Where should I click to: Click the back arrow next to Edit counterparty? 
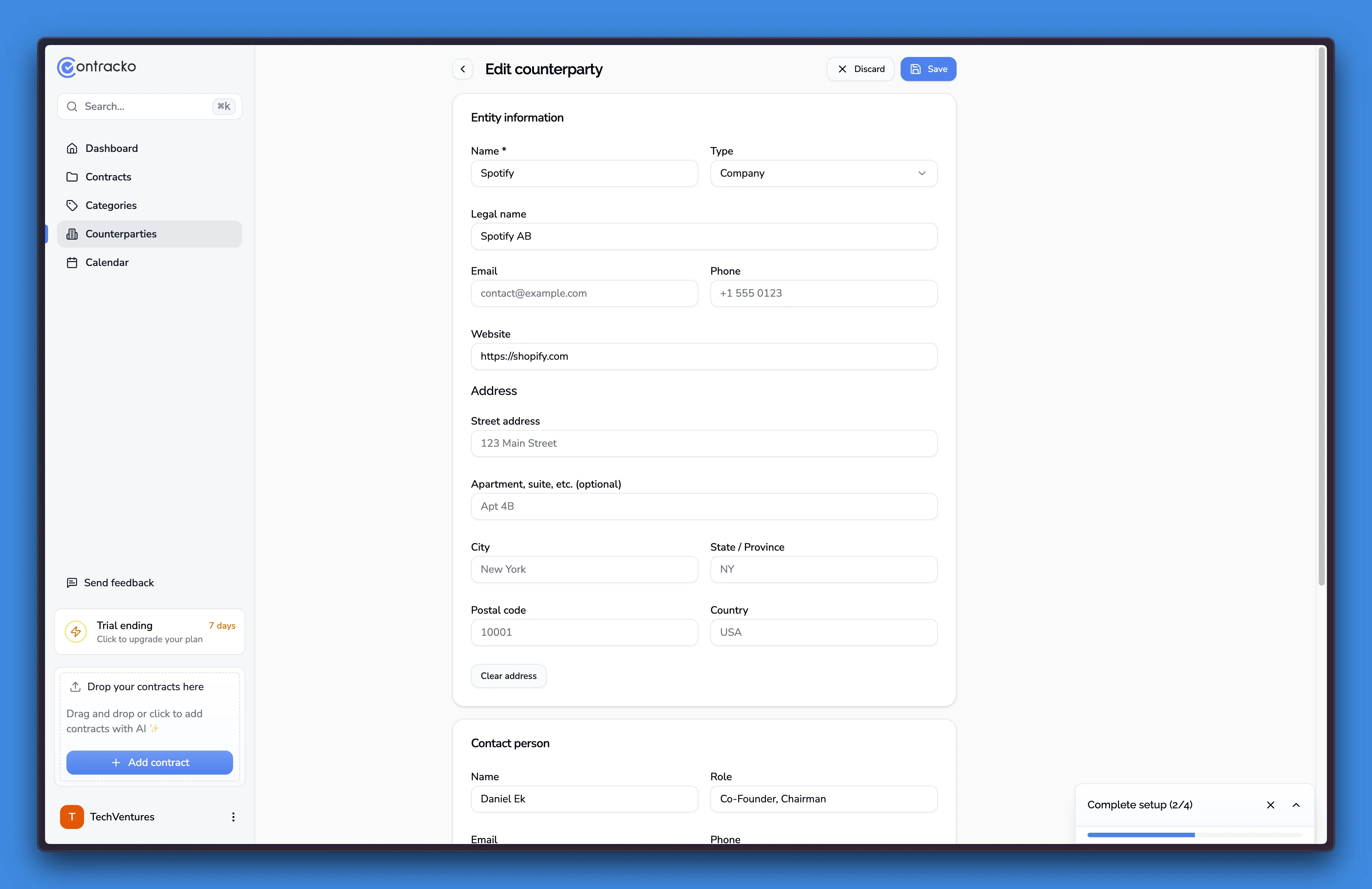tap(463, 69)
